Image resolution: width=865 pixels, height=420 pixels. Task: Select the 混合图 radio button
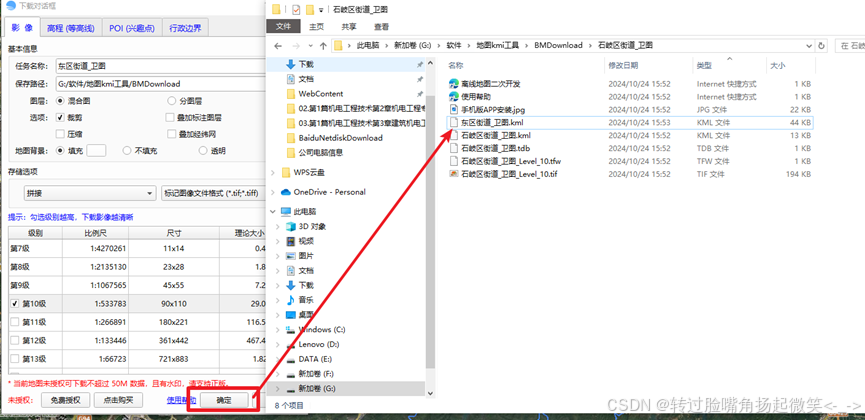(x=60, y=101)
